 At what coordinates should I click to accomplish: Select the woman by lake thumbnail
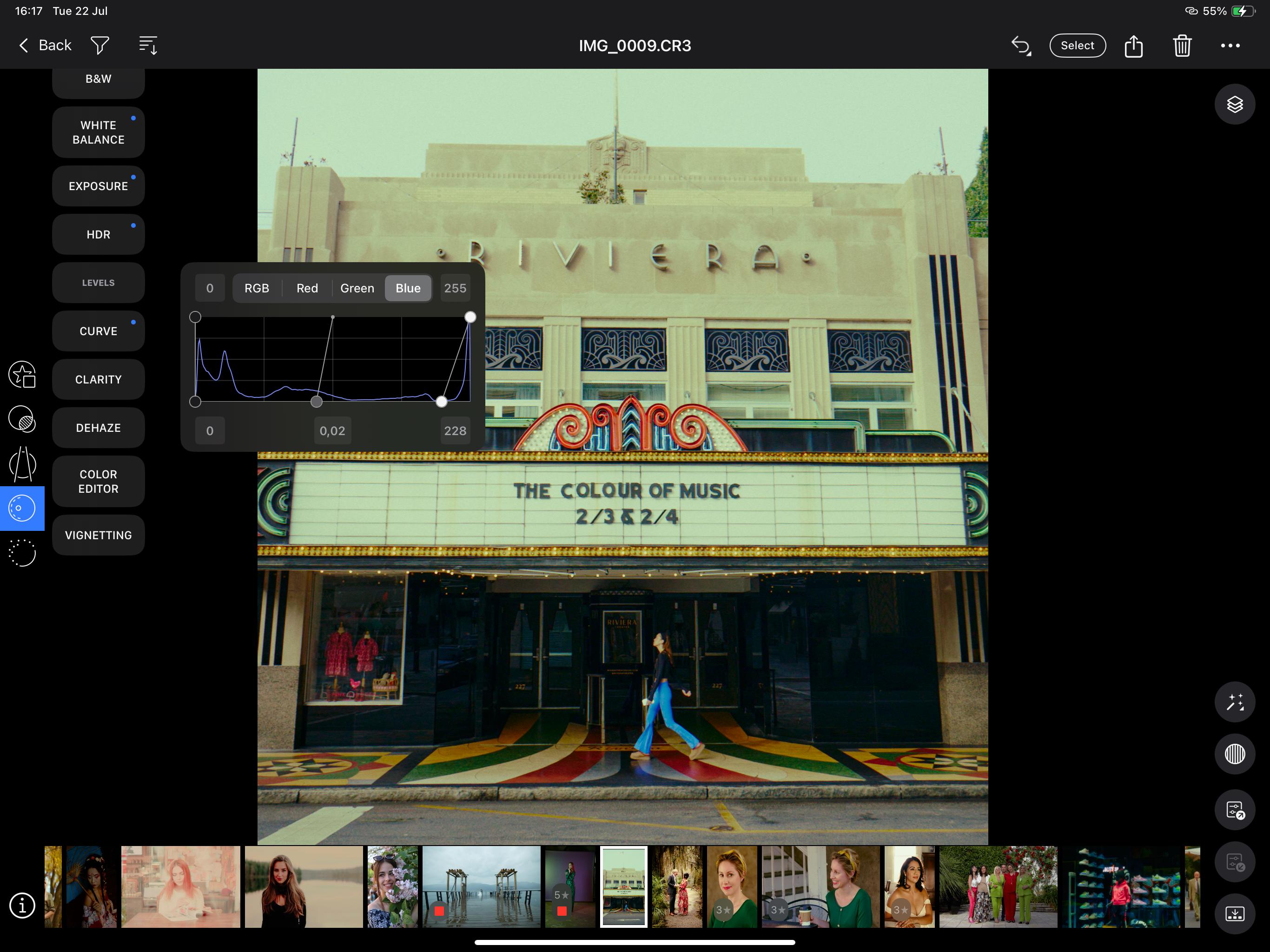pos(304,886)
